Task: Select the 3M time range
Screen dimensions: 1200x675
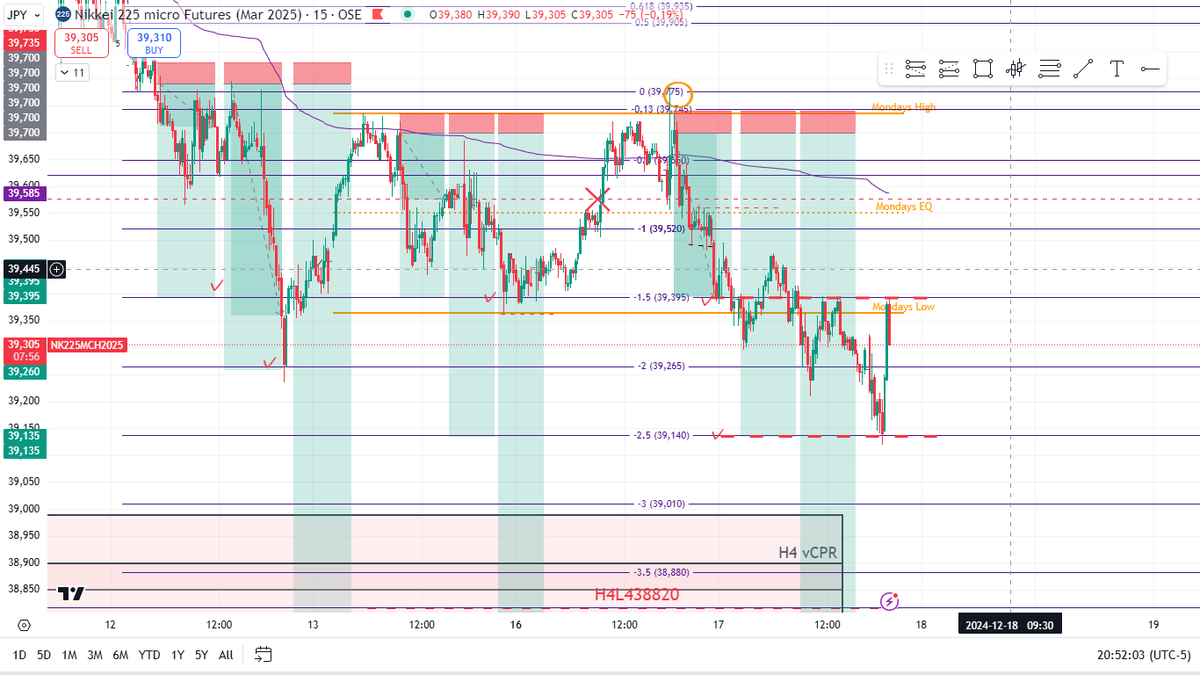Action: click(x=94, y=655)
